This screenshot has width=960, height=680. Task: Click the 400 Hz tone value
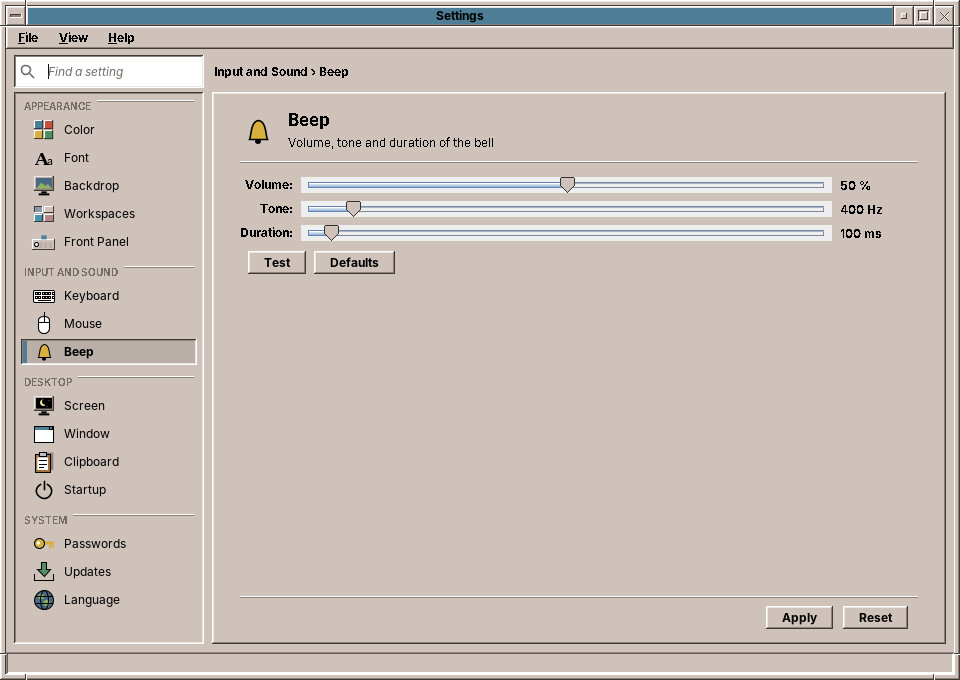click(x=861, y=209)
